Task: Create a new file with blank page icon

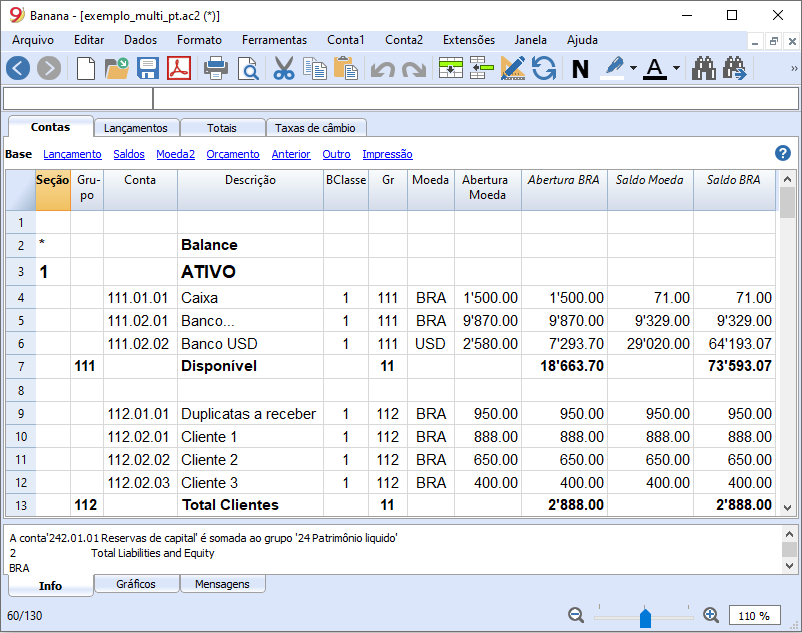Action: [x=86, y=68]
